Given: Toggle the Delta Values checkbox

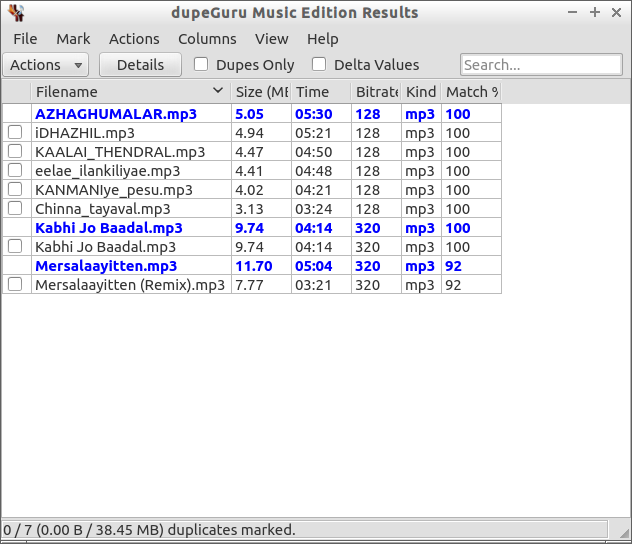Looking at the screenshot, I should 319,64.
